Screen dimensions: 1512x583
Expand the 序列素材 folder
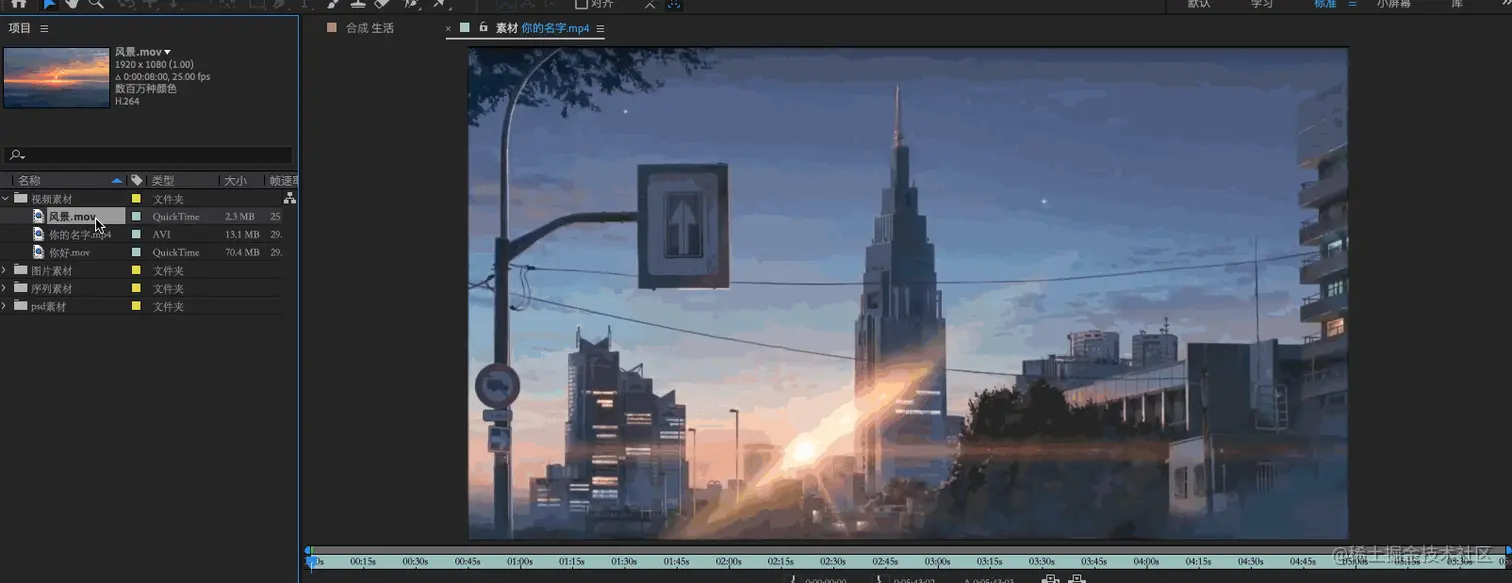pyautogui.click(x=5, y=289)
